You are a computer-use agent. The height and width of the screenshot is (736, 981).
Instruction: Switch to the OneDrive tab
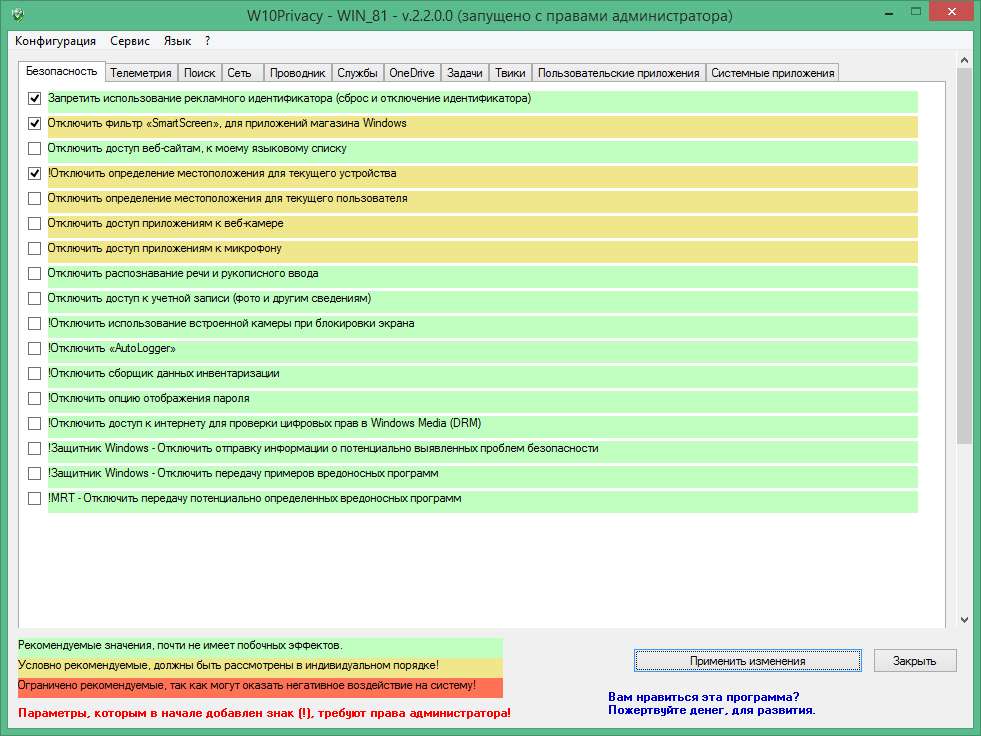pos(412,73)
